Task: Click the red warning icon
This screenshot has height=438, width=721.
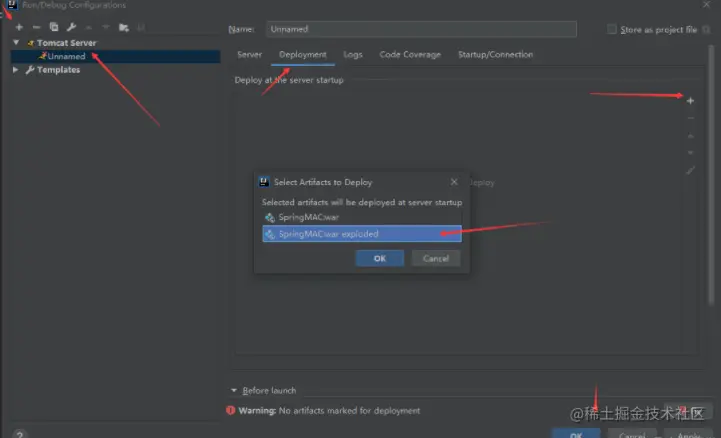Action: point(230,410)
